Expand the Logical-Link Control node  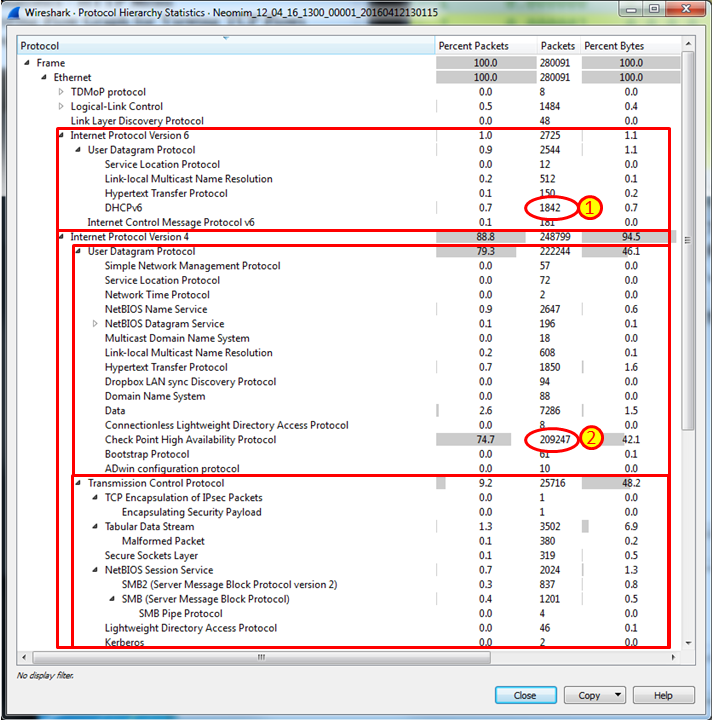click(x=61, y=106)
